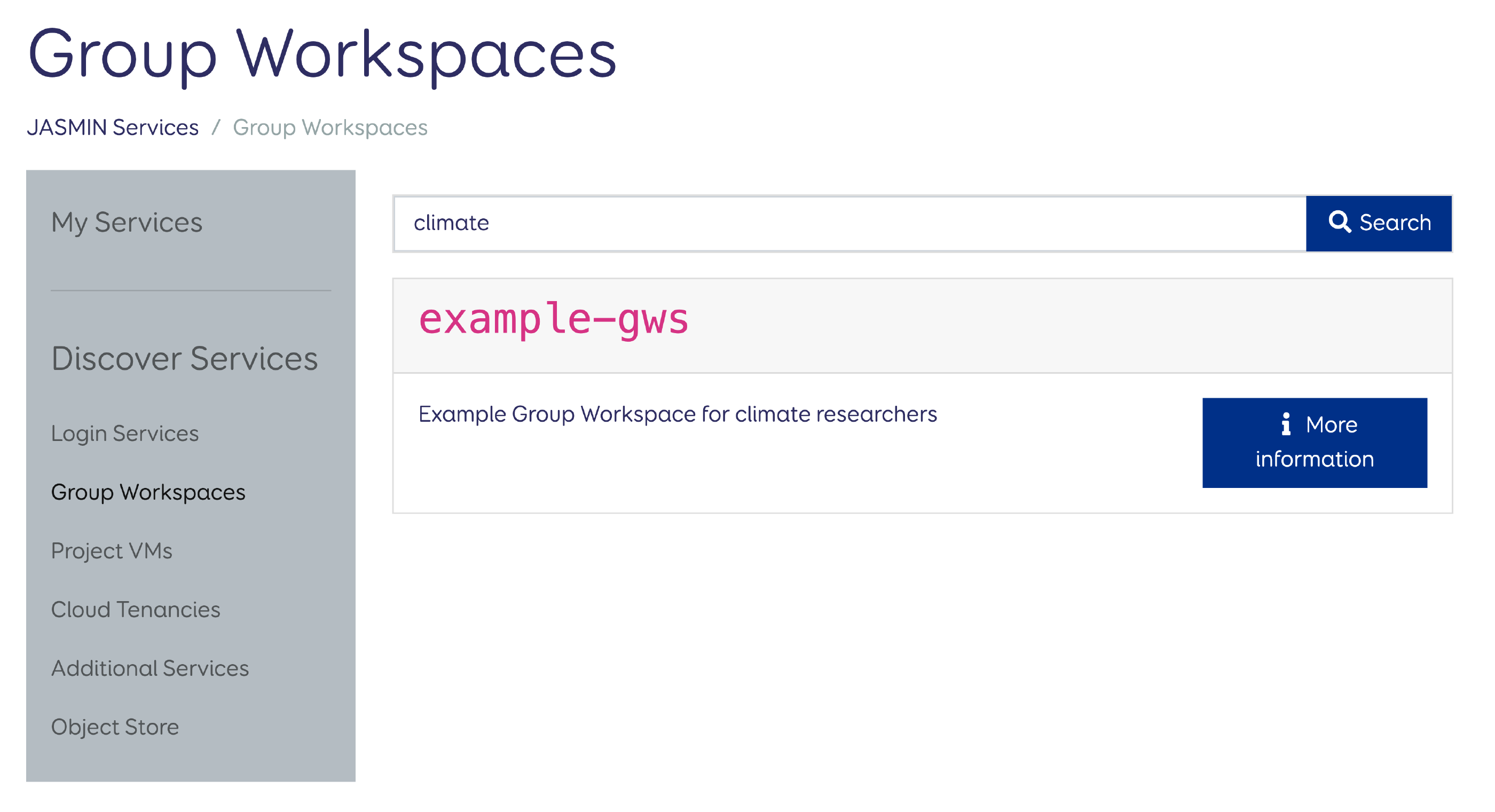Open More information for example-gws
The width and height of the screenshot is (1495, 812).
coord(1314,442)
